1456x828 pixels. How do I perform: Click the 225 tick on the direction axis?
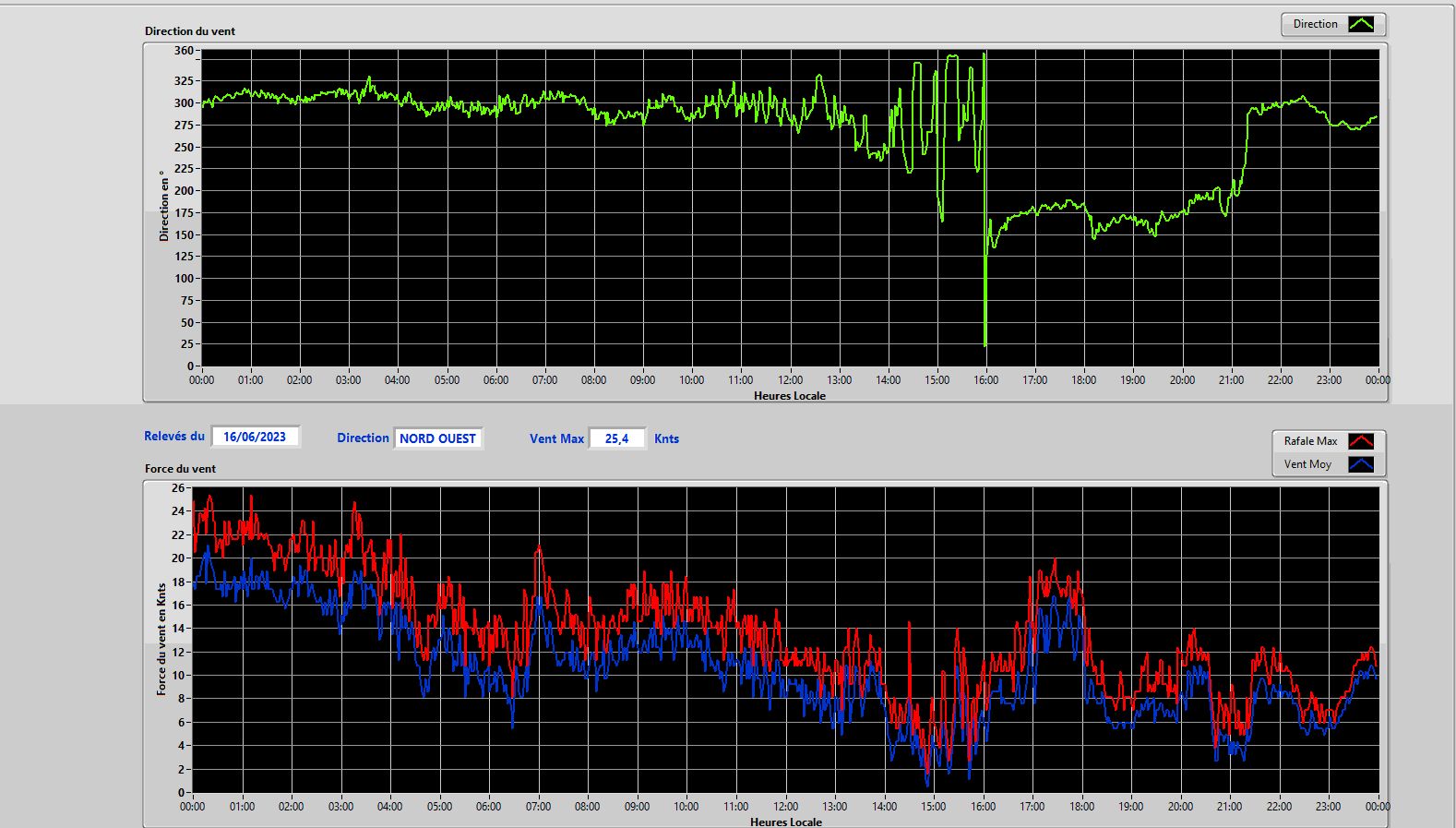(185, 169)
